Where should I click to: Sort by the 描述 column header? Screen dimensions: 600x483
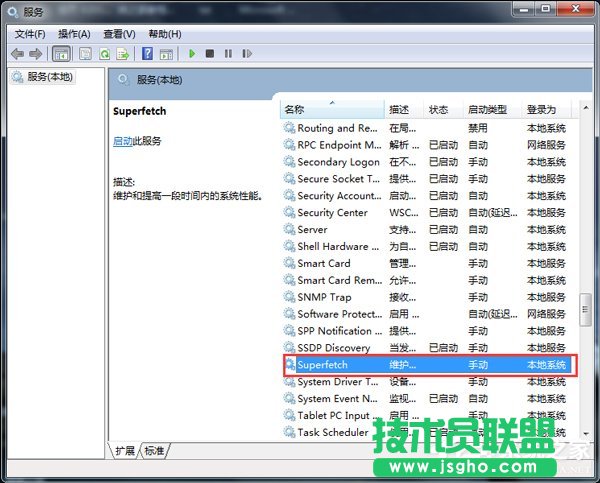(404, 110)
